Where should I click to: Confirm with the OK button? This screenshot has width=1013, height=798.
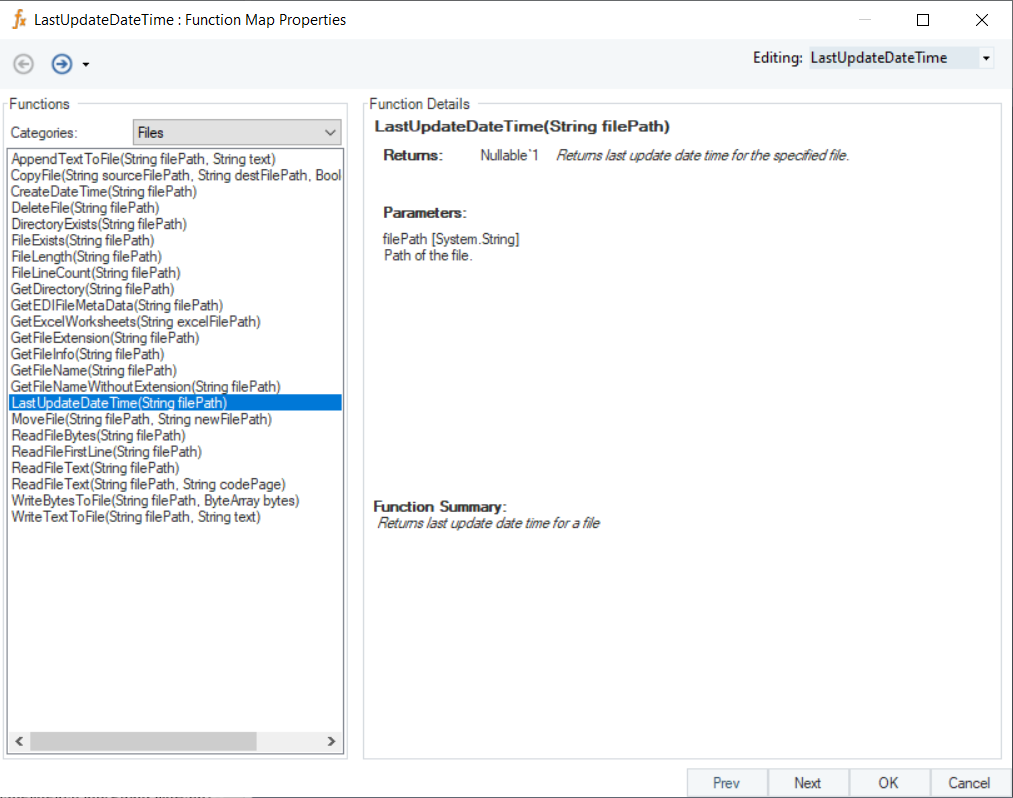pyautogui.click(x=888, y=782)
